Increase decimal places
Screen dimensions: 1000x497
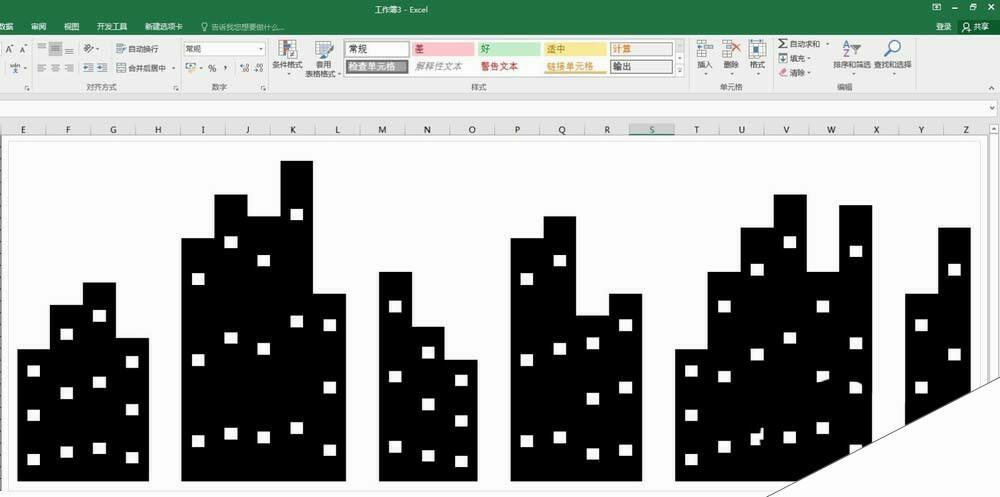(244, 68)
